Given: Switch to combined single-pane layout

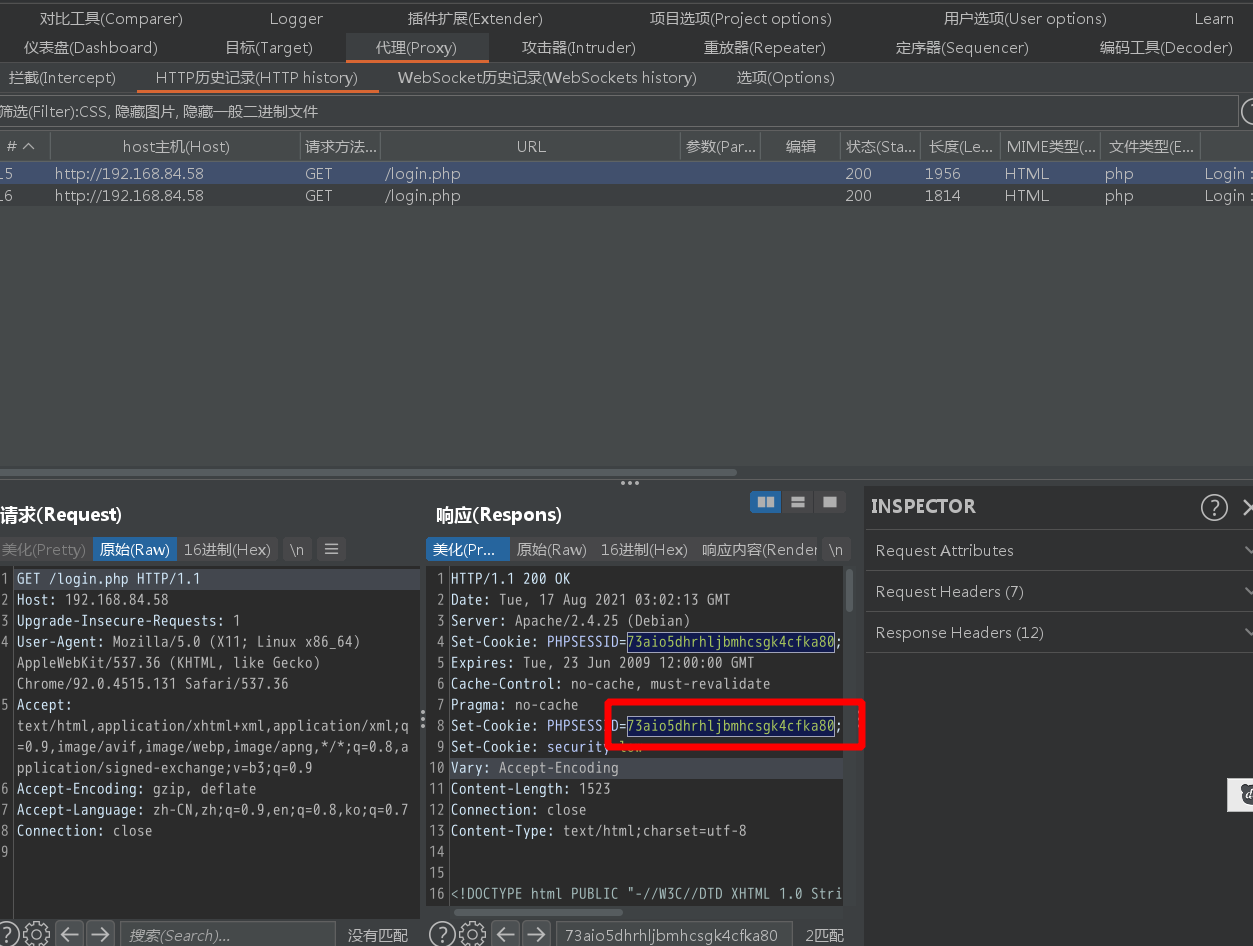Looking at the screenshot, I should click(829, 502).
